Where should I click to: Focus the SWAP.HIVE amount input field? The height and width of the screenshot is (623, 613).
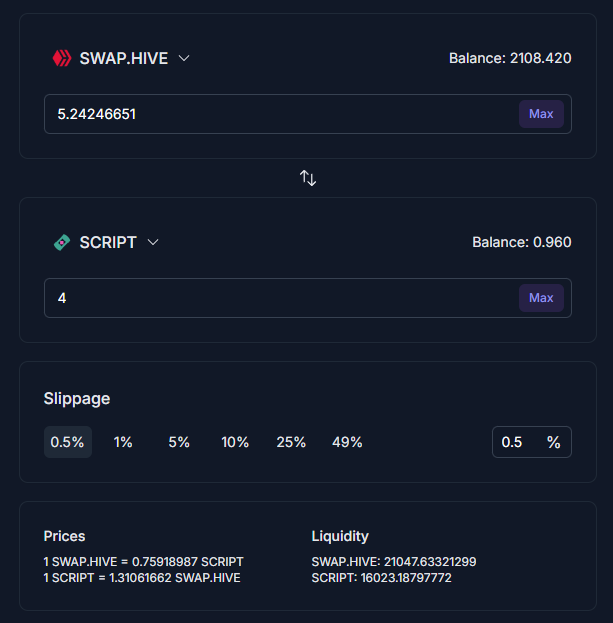coord(280,114)
